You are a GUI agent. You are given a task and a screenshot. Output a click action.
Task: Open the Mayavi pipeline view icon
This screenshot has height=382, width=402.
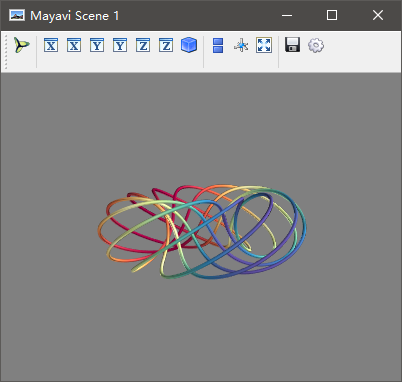tap(22, 45)
